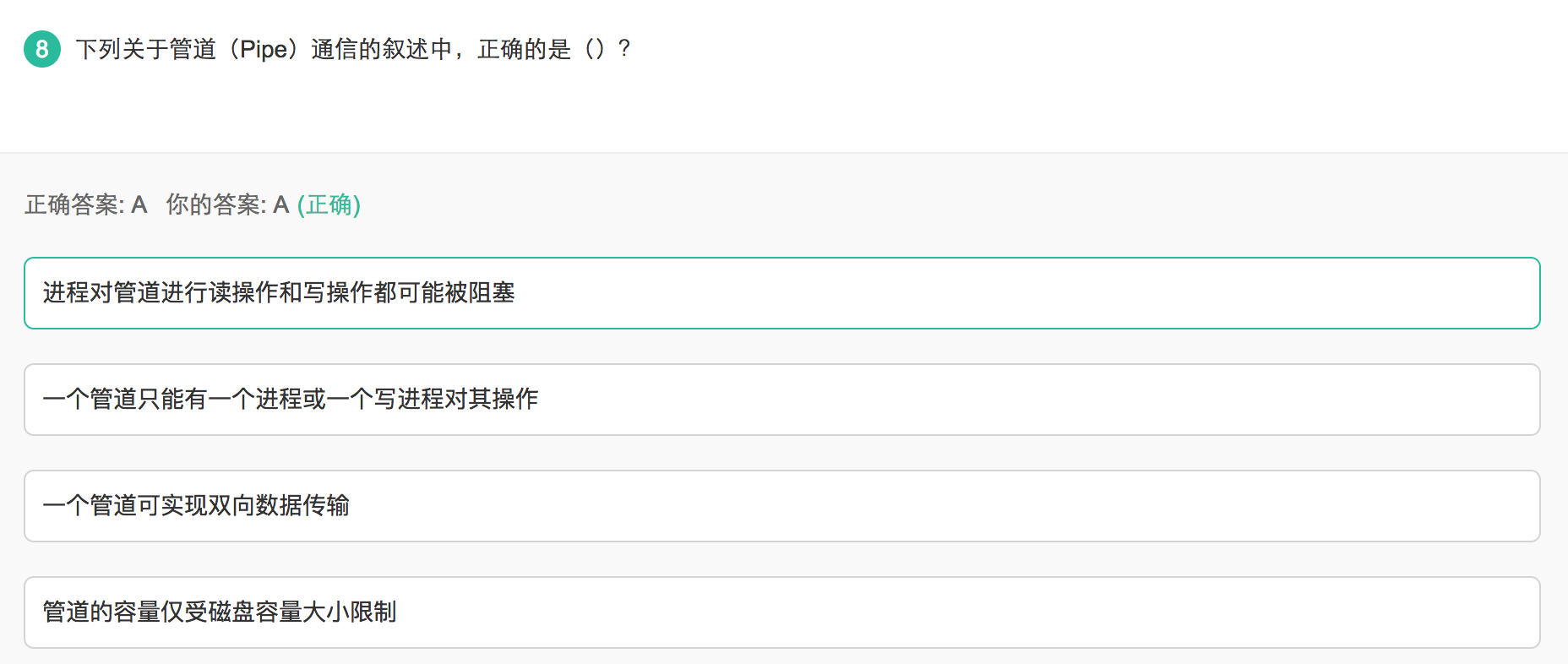This screenshot has width=1568, height=664.
Task: Click the "正确答案: A" label
Action: 85,204
